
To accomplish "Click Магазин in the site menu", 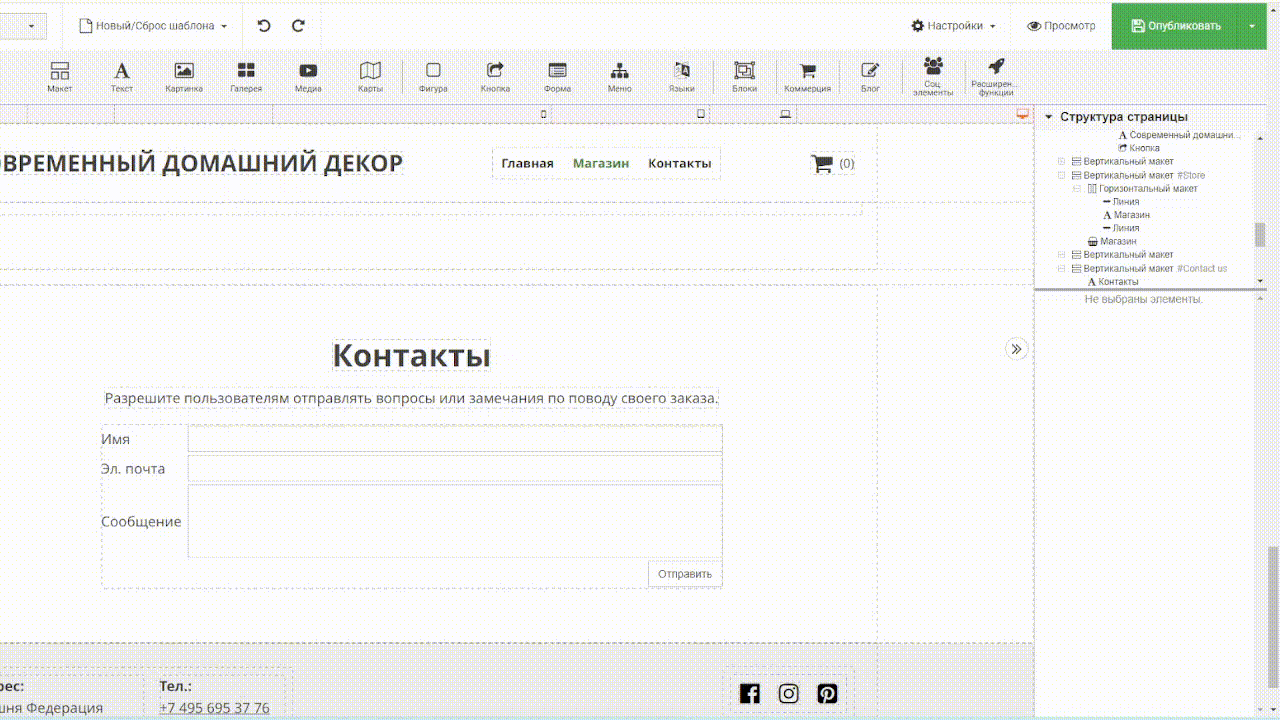I will (x=600, y=164).
